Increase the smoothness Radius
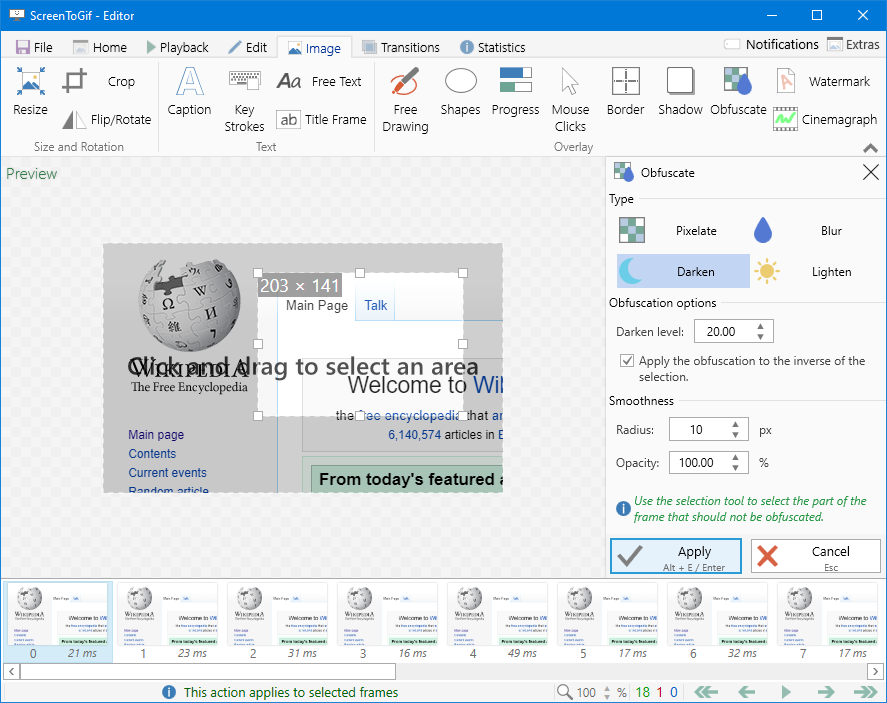This screenshot has width=887, height=703. click(735, 425)
